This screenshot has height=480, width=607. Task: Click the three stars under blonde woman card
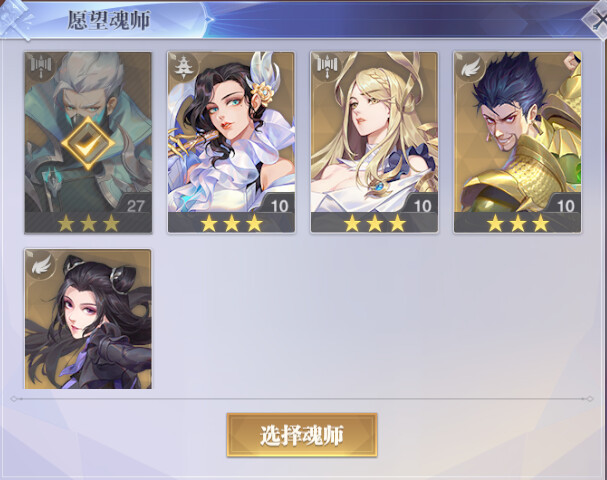pos(374,224)
